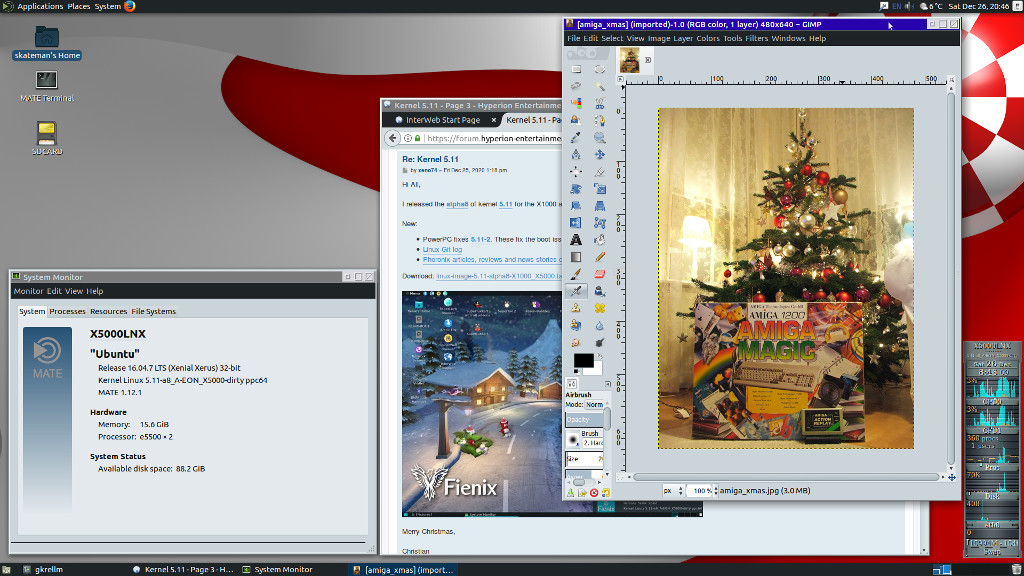Select the Color Picker eyedropper tool

(x=576, y=137)
